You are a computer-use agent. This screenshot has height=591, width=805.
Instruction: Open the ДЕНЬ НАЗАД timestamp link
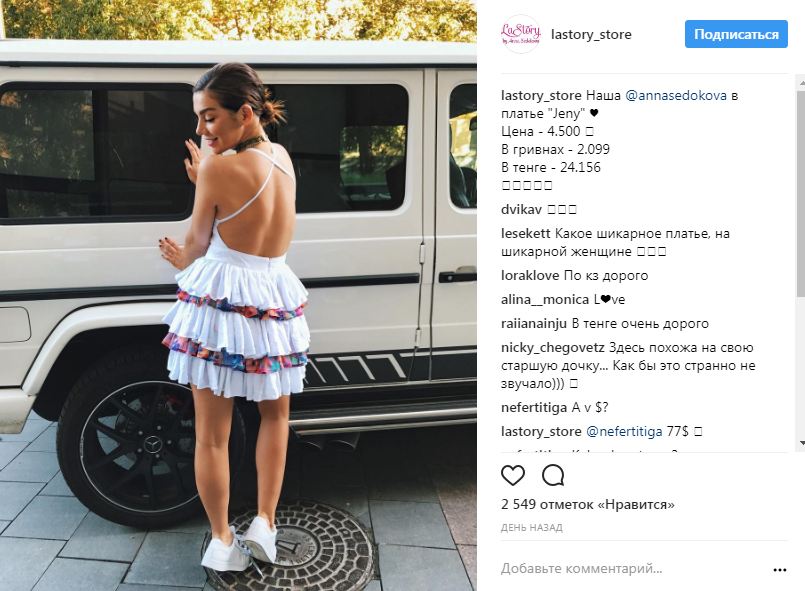pyautogui.click(x=531, y=527)
